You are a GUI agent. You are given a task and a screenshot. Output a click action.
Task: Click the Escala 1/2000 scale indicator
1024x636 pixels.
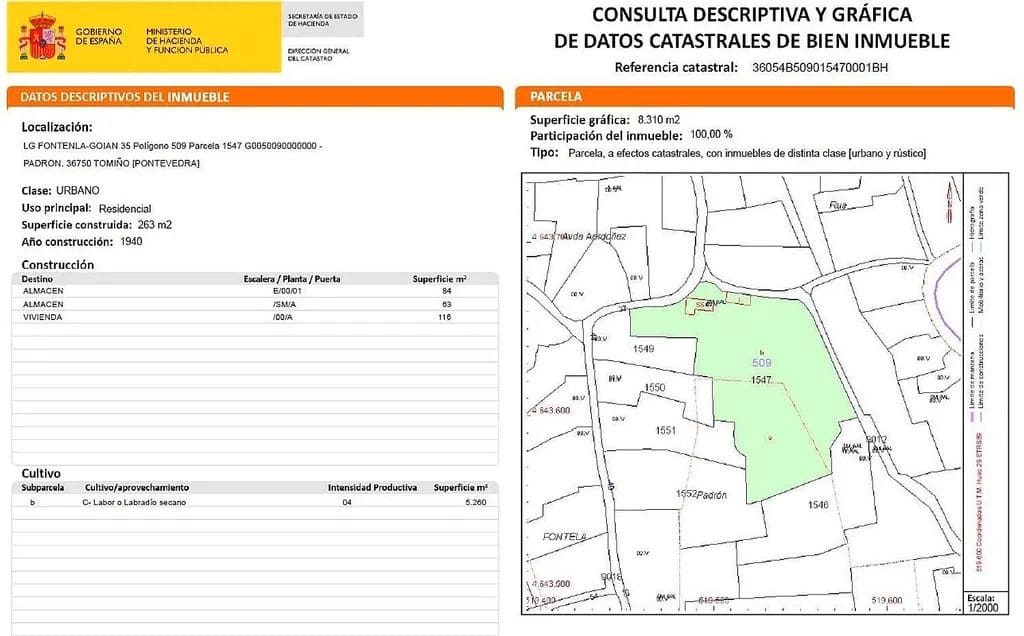(x=981, y=601)
